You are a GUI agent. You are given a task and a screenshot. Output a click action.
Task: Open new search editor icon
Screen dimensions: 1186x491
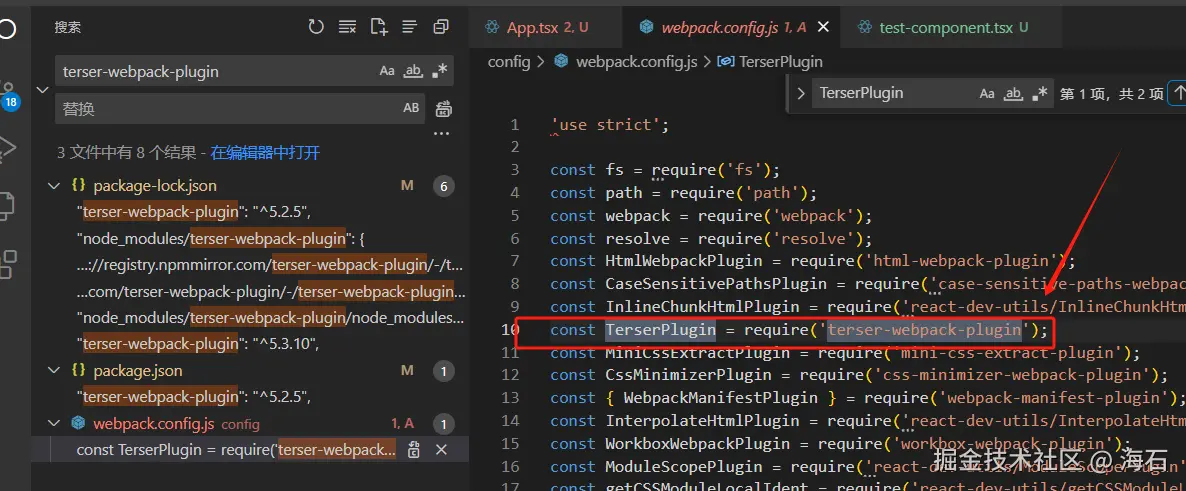(x=378, y=27)
